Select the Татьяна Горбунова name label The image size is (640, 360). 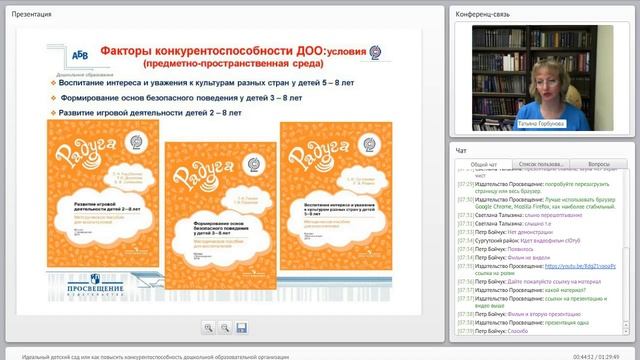pyautogui.click(x=541, y=123)
